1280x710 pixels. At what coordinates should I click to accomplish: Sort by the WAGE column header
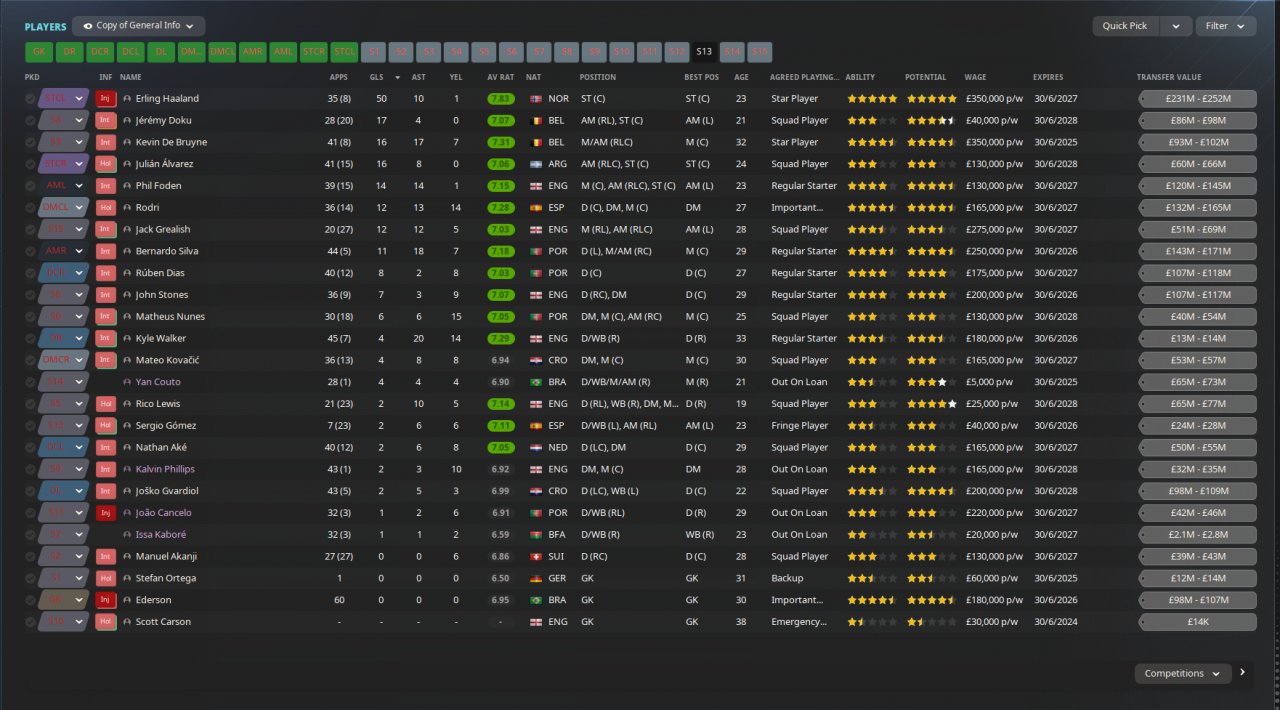(x=975, y=77)
